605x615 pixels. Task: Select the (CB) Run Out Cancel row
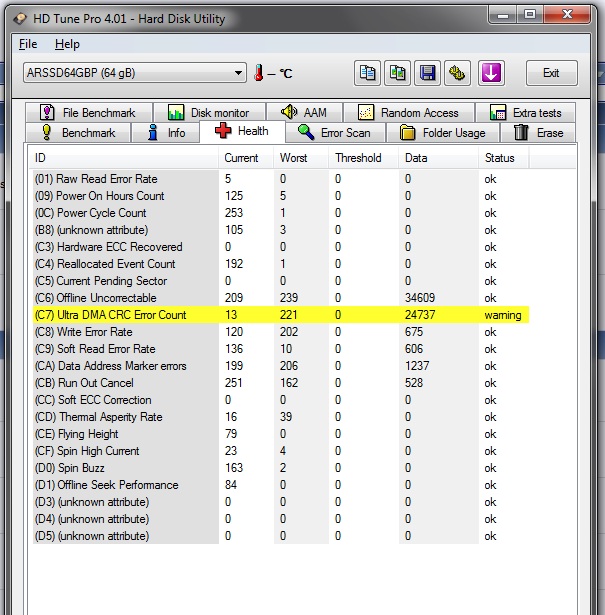[x=281, y=383]
